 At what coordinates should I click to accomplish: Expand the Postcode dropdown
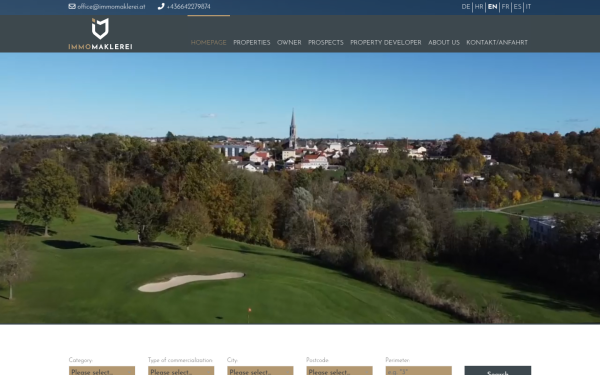pos(339,371)
